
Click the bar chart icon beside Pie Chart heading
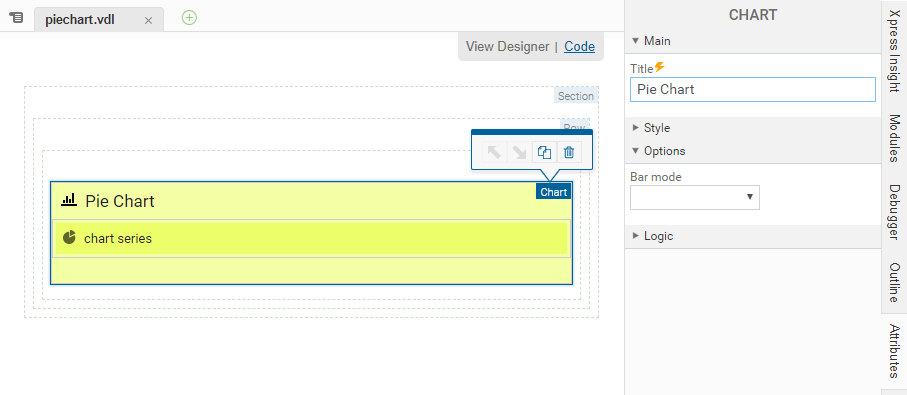(x=69, y=200)
